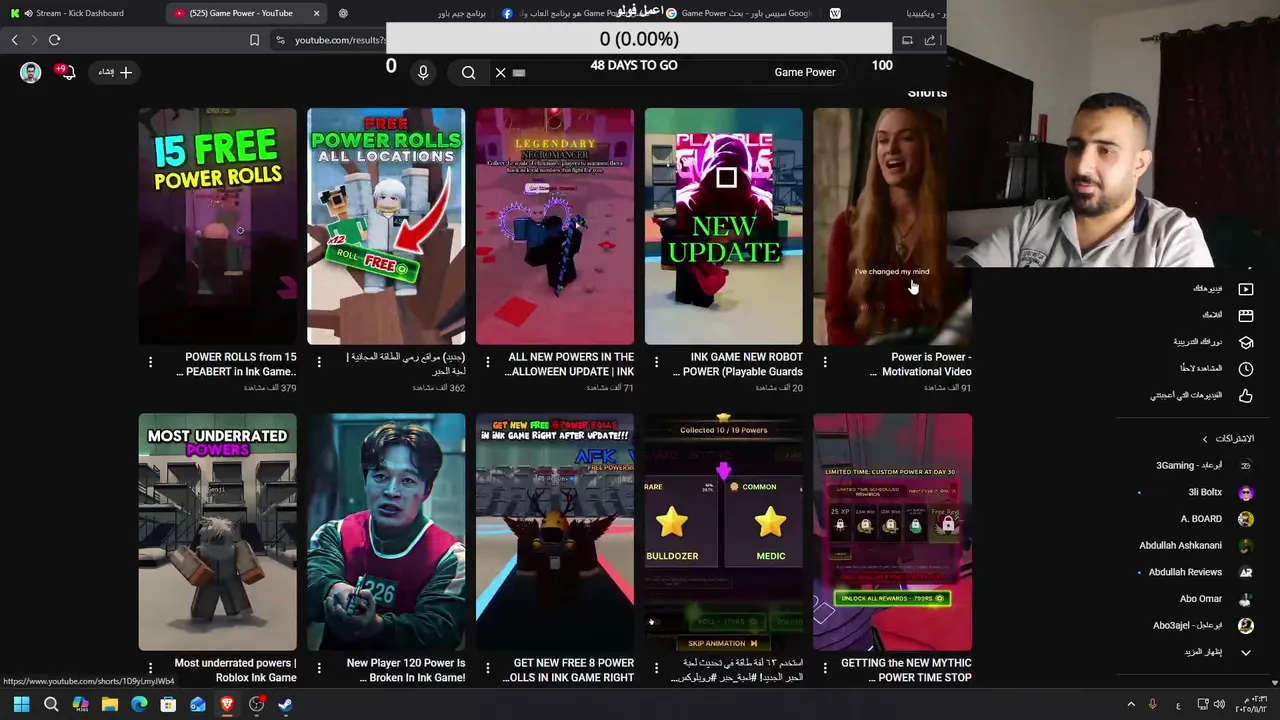Screen dimensions: 1280x720
Task: Switch to the Wikipedia tab
Action: point(885,13)
